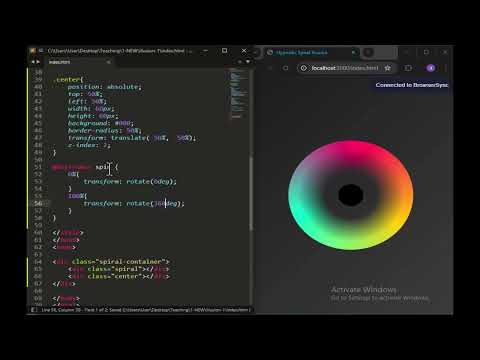Viewport: 480px width, 360px height.
Task: Click the z-index: 2; line
Action: tap(89, 145)
